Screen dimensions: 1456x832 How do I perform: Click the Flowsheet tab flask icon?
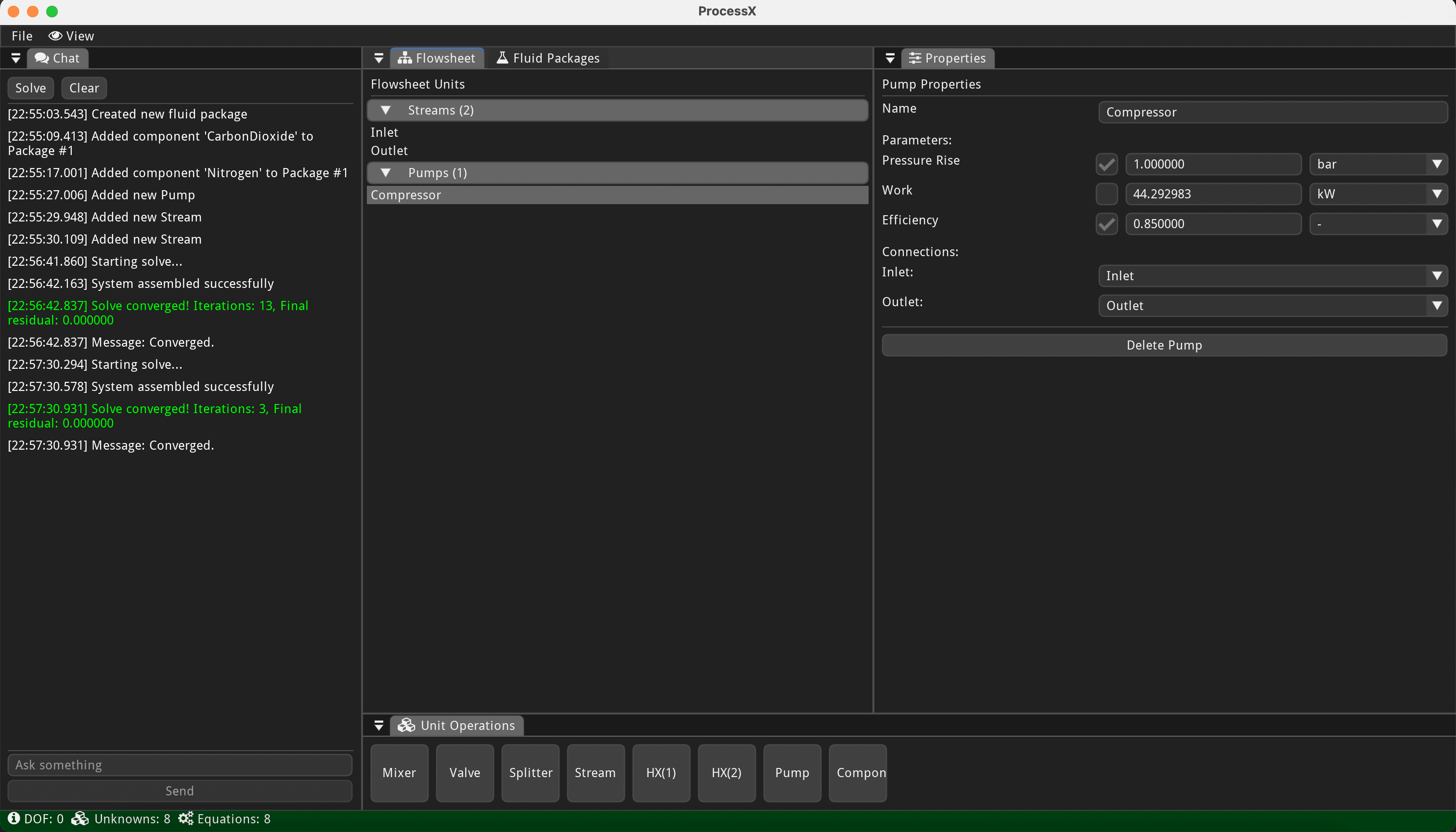[404, 58]
